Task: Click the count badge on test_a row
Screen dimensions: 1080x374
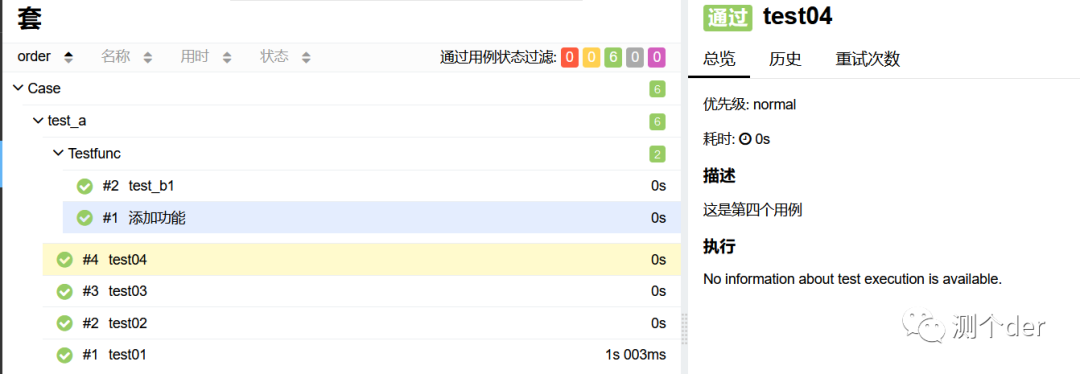Action: click(657, 122)
